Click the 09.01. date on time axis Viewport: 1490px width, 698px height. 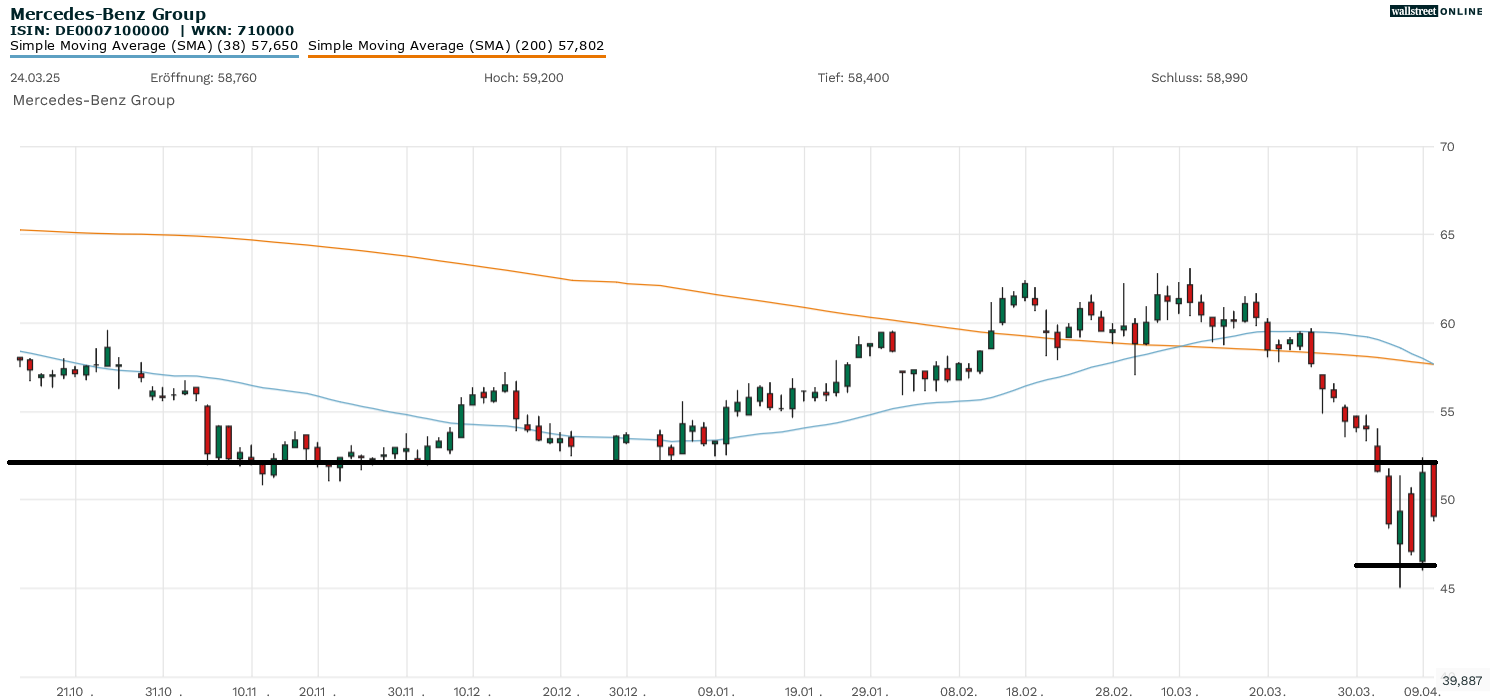715,691
